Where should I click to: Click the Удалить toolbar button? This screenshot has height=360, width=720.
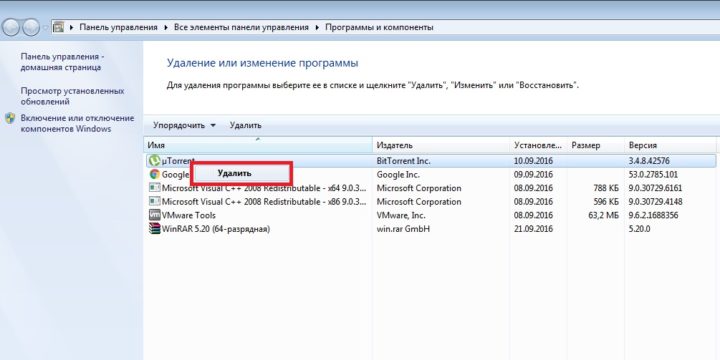246,125
